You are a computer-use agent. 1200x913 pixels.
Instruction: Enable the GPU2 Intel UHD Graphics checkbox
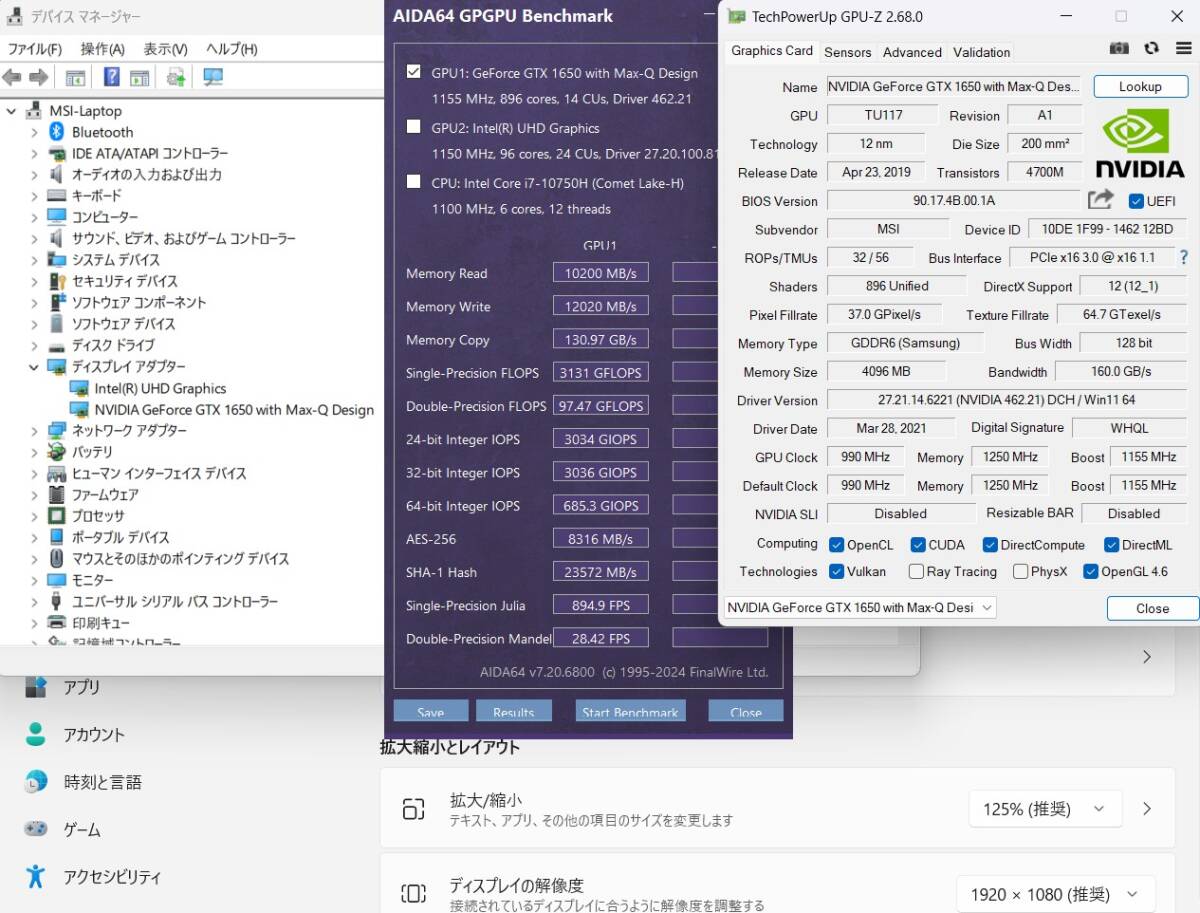pyautogui.click(x=414, y=127)
